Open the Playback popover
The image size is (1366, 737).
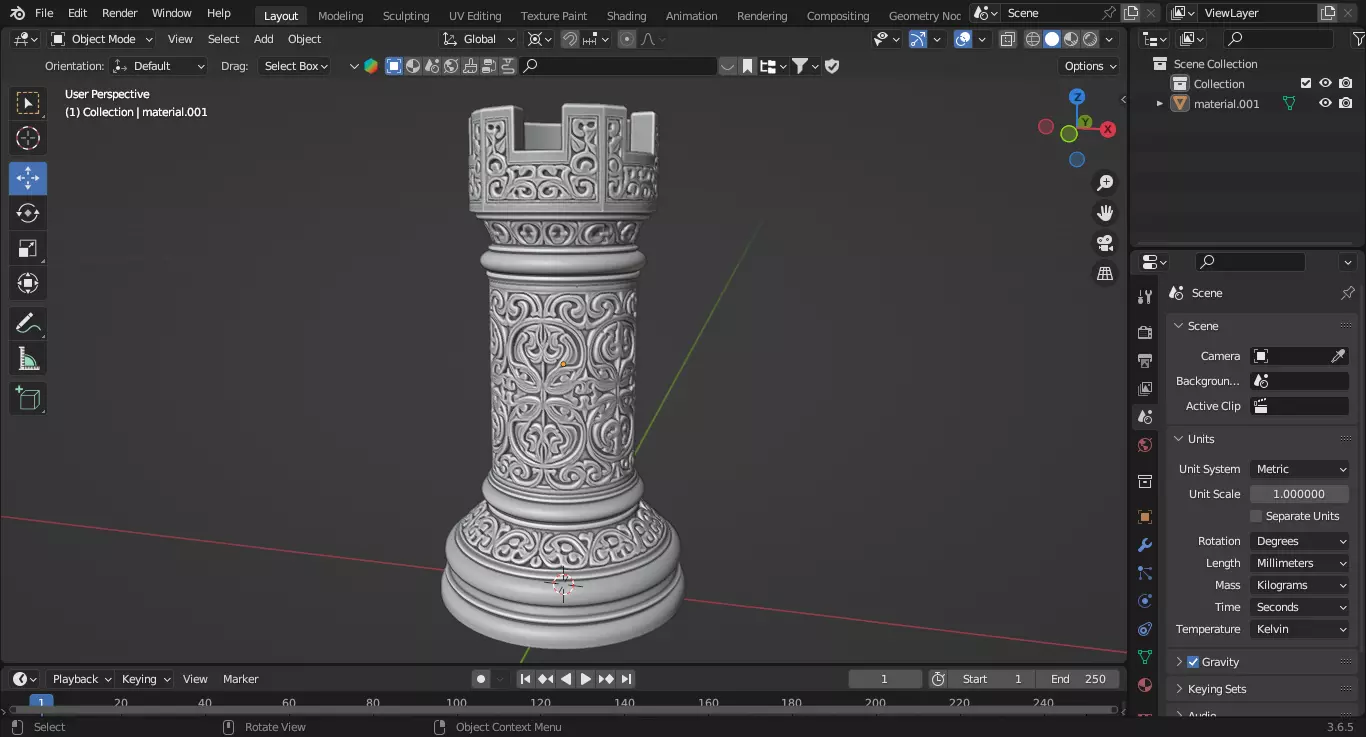pos(81,679)
